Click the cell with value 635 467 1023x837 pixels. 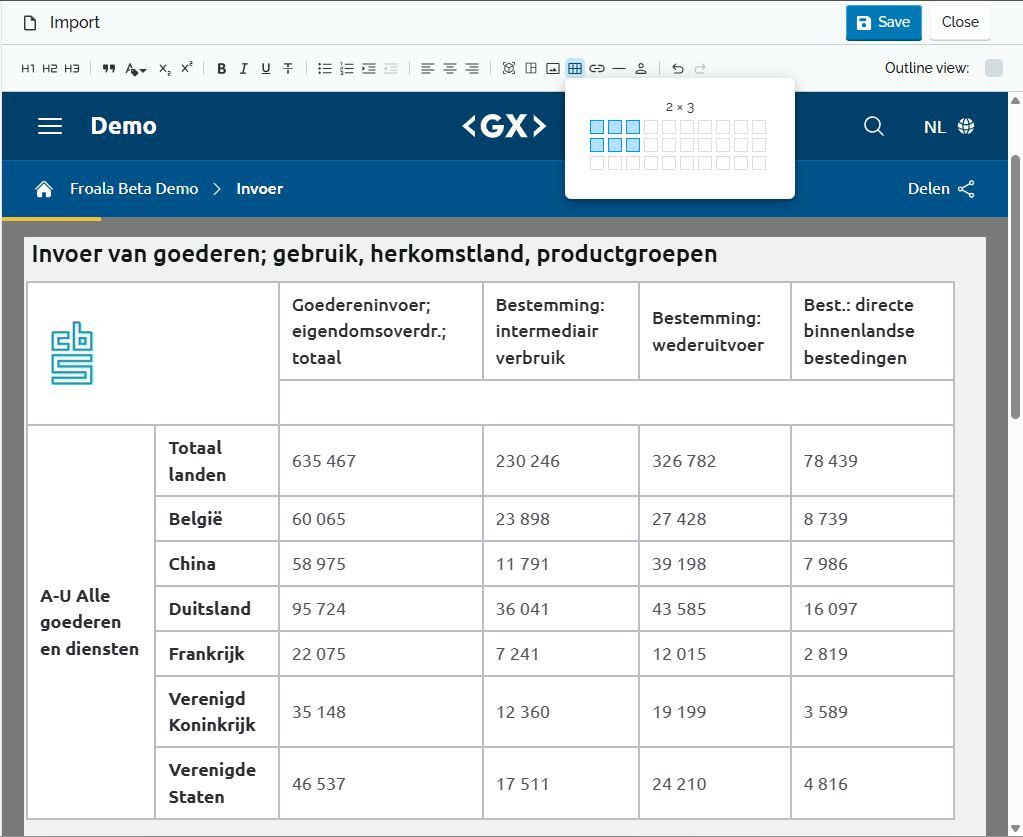tap(381, 461)
